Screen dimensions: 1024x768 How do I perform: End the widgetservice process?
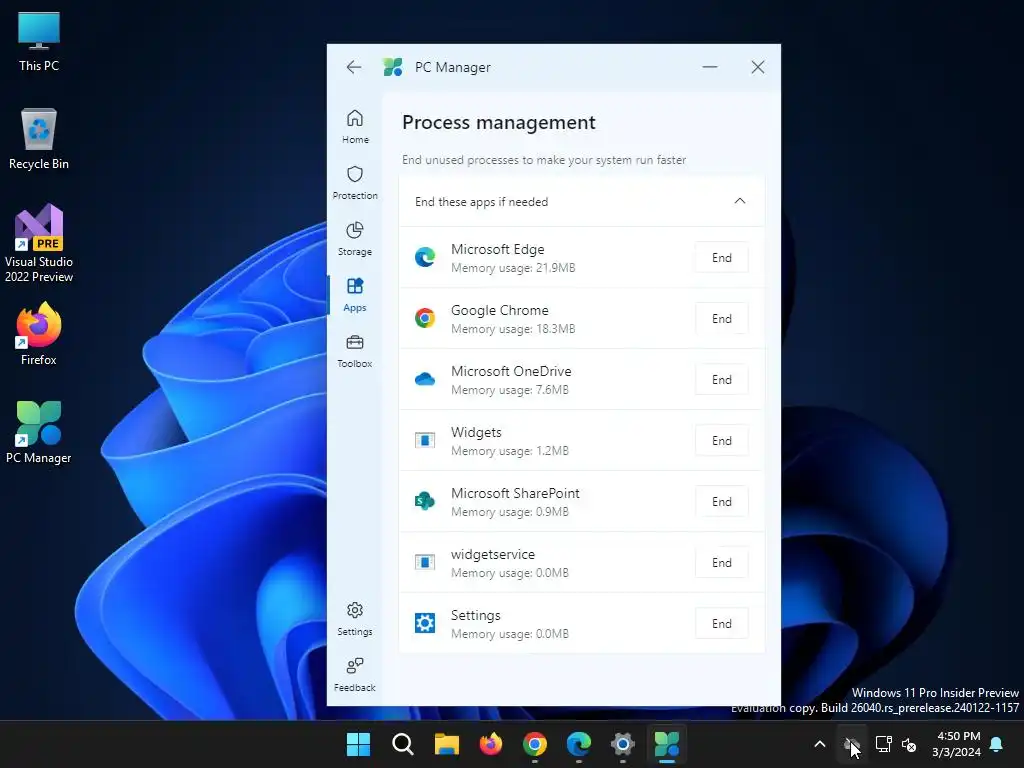pyautogui.click(x=722, y=562)
